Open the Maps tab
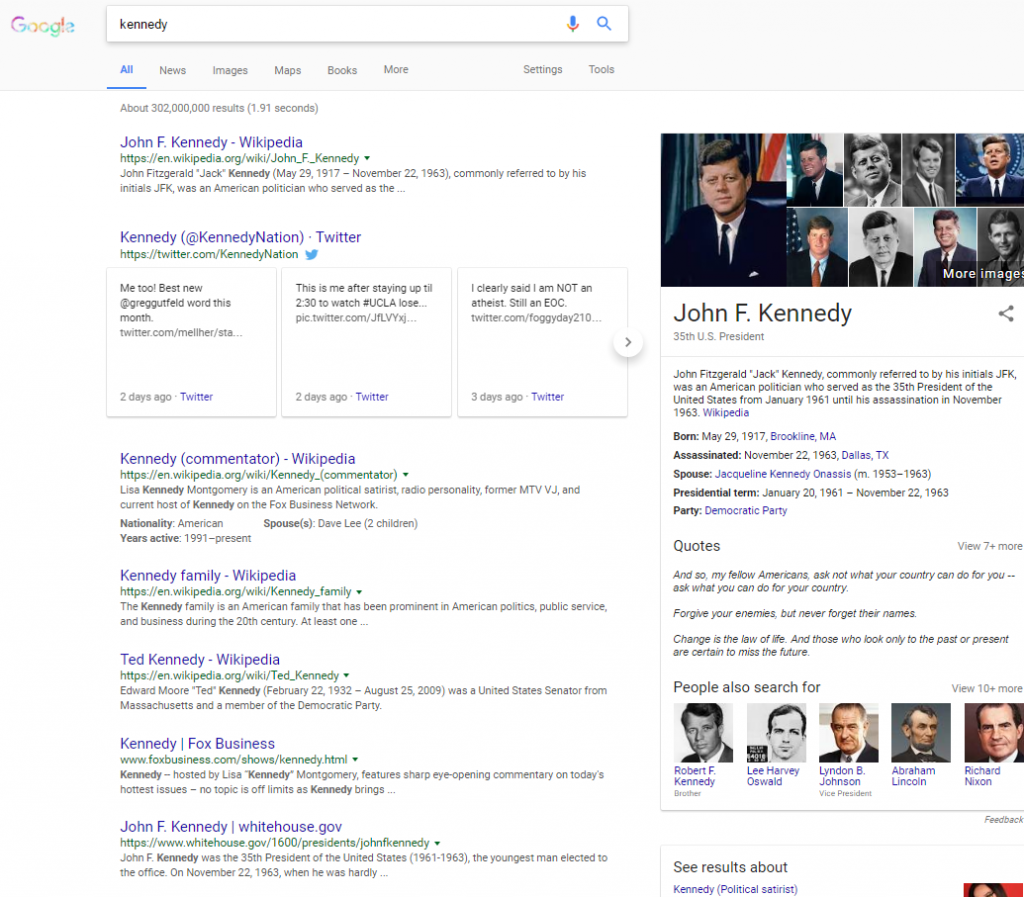This screenshot has width=1024, height=897. (x=287, y=70)
